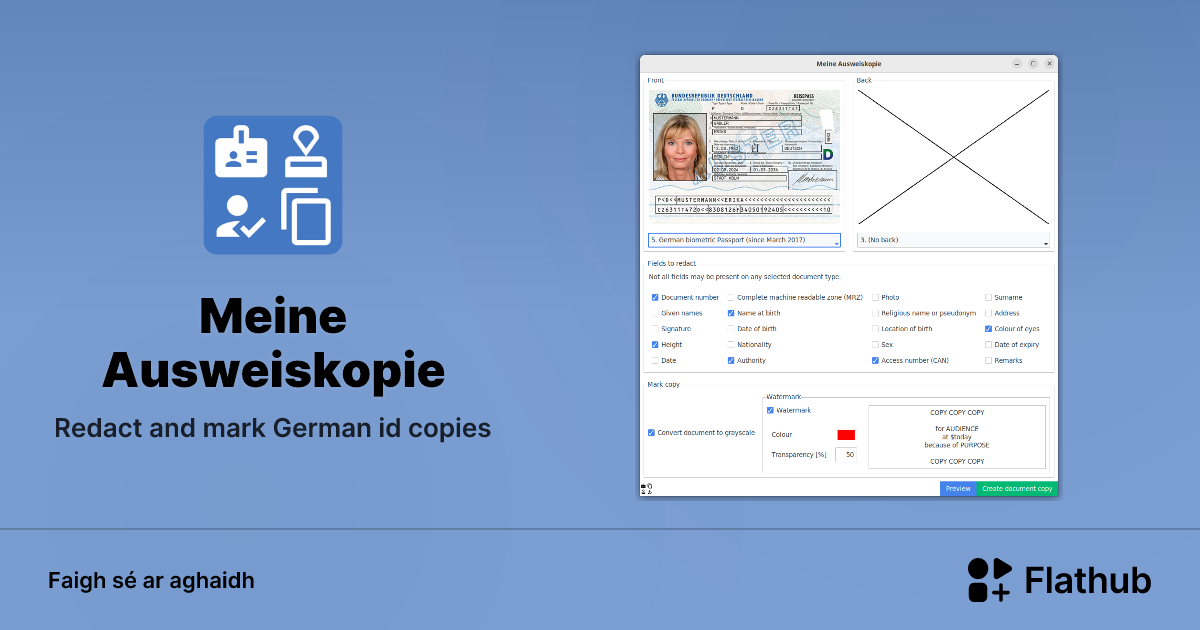Image resolution: width=1200 pixels, height=630 pixels.
Task: Click the ID badge glyph in app logo
Action: tap(241, 152)
